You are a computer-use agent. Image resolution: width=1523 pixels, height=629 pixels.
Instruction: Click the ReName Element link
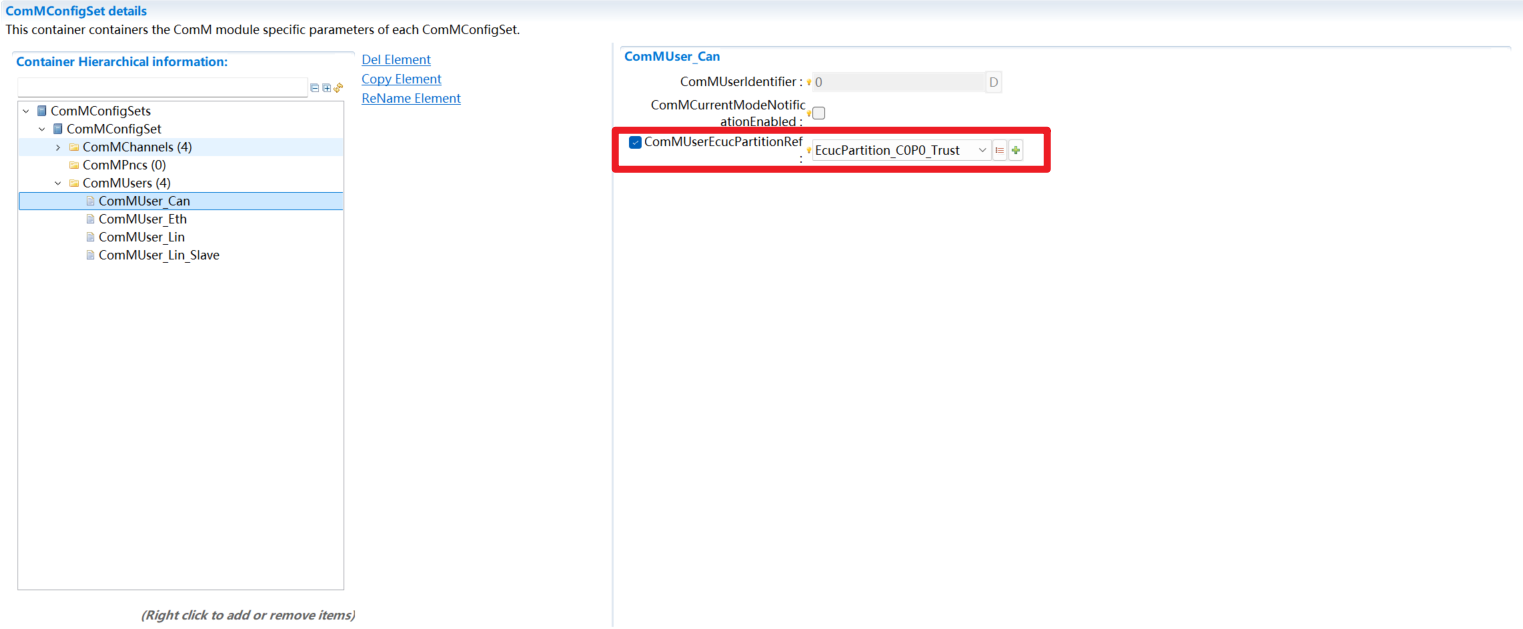pyautogui.click(x=411, y=98)
